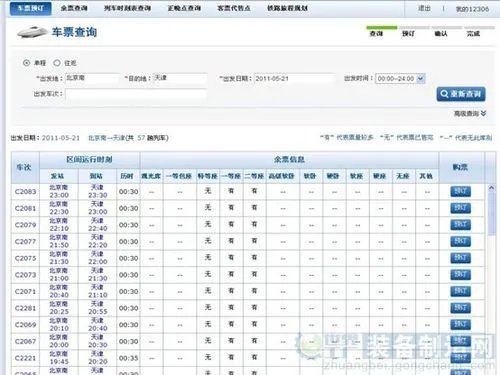500x375 pixels.
Task: Select the 往返 round-trip radio button
Action: 57,63
